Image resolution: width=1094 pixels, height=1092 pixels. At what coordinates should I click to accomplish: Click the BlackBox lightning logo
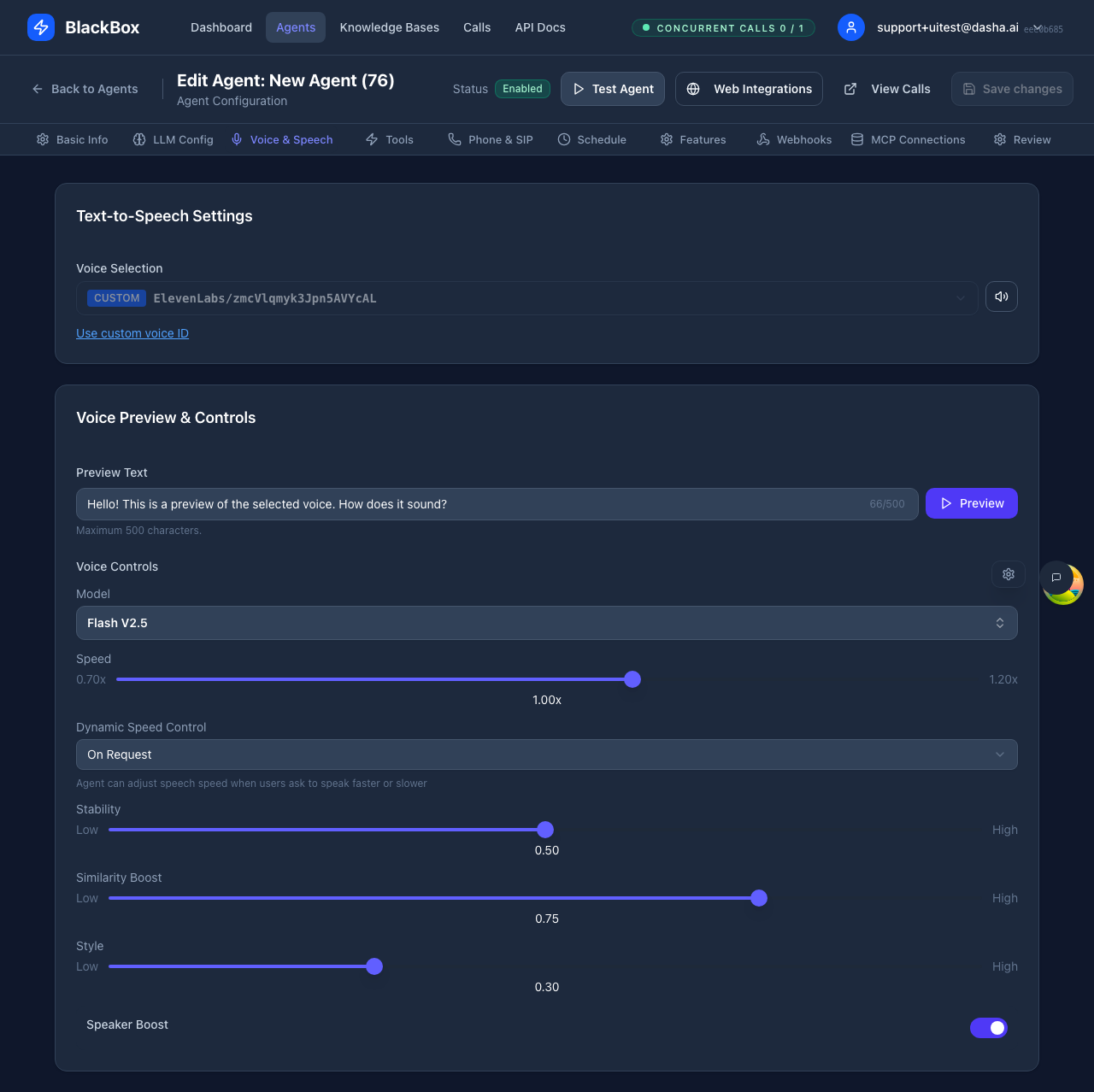tap(40, 26)
